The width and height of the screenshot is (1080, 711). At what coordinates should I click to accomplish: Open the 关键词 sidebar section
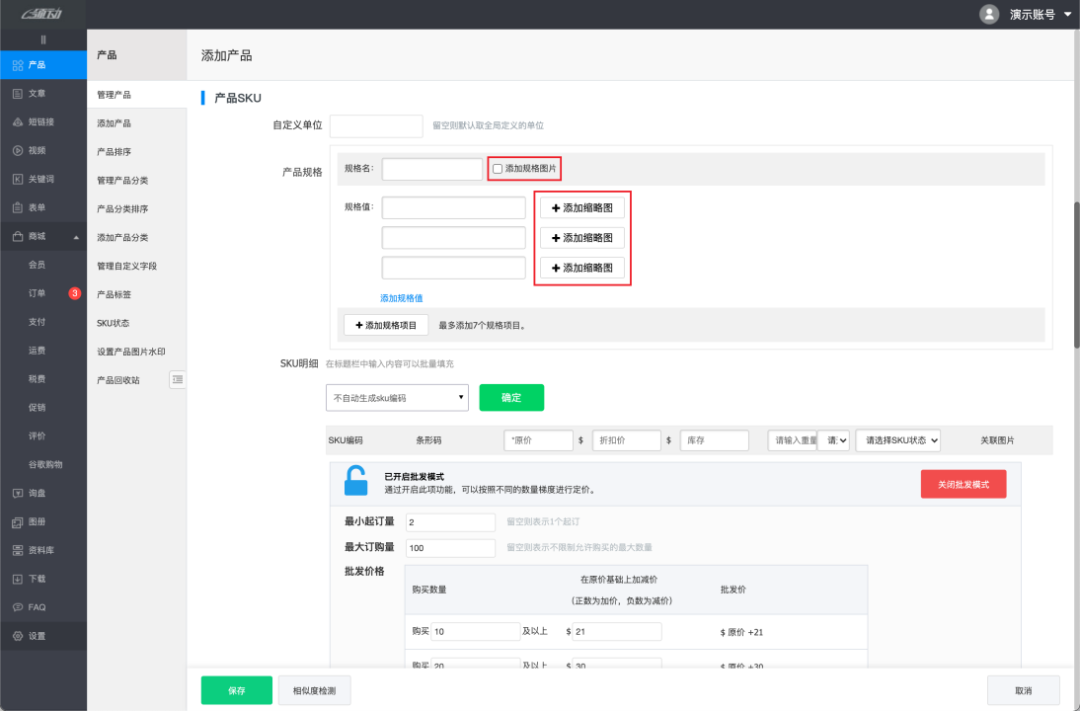click(x=40, y=179)
